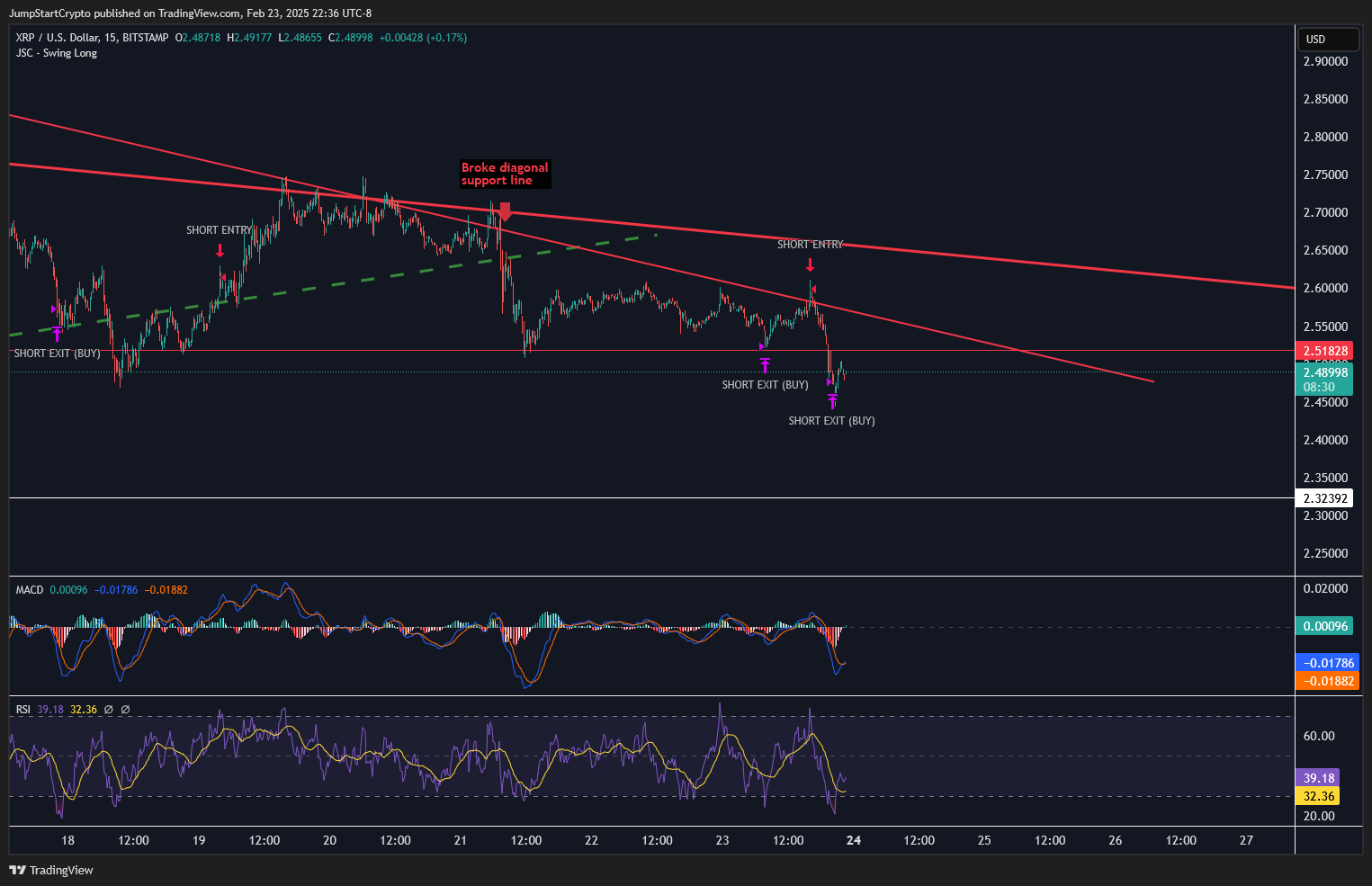Click the MACD legend histogram value 0.00096
The width and height of the screenshot is (1372, 886).
pos(68,590)
